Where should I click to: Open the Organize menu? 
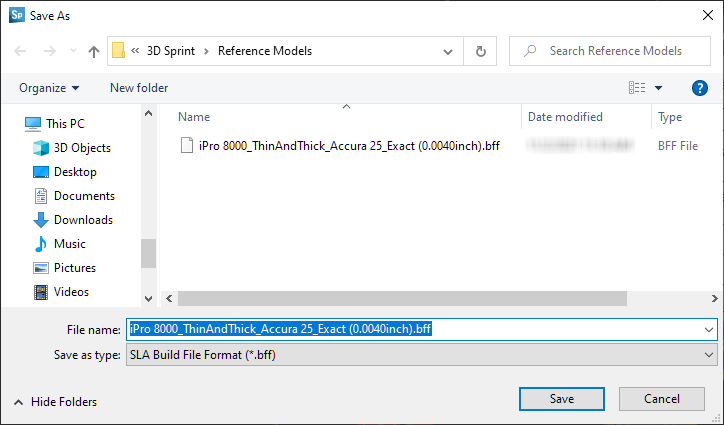49,88
